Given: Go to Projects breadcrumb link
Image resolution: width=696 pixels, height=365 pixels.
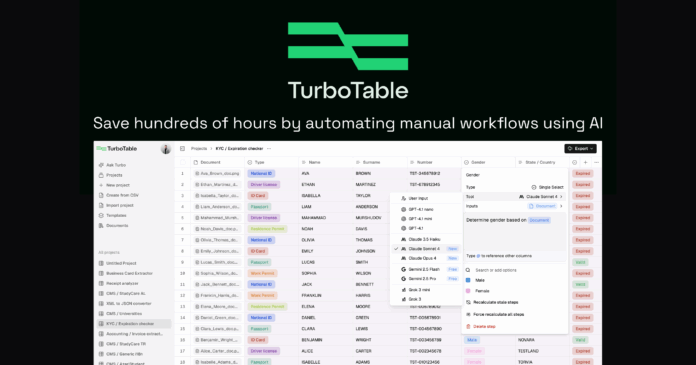Looking at the screenshot, I should click(199, 149).
